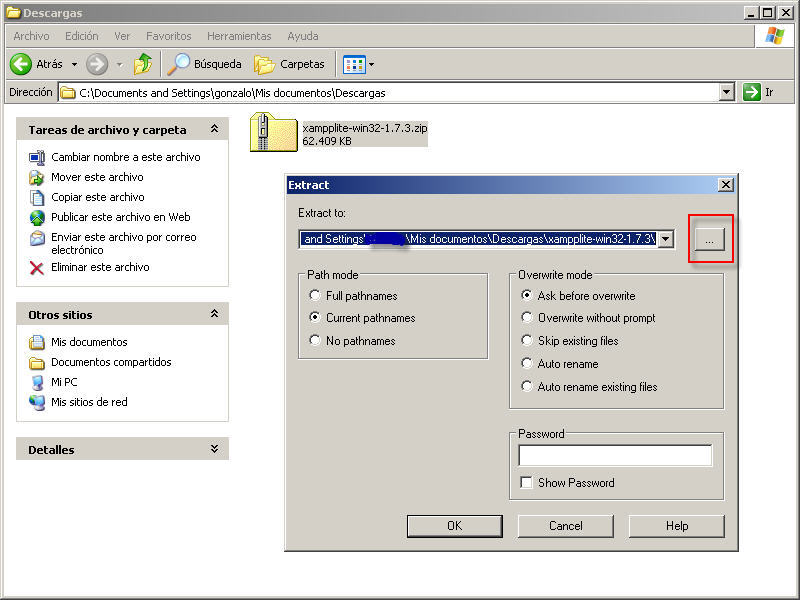Expand the Extract to path dropdown
Image resolution: width=800 pixels, height=600 pixels.
(x=667, y=239)
